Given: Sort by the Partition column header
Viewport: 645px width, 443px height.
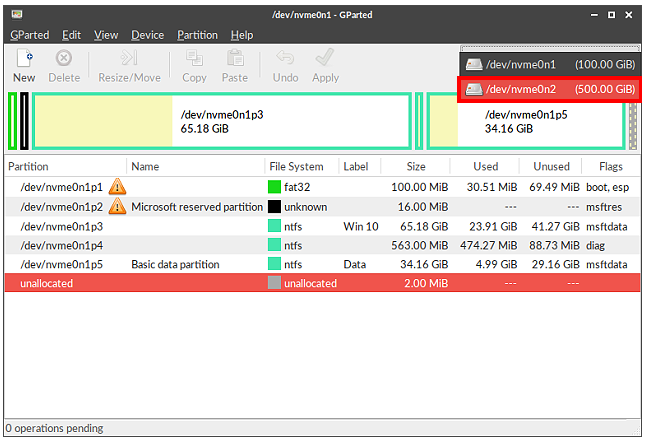Looking at the screenshot, I should click(66, 167).
